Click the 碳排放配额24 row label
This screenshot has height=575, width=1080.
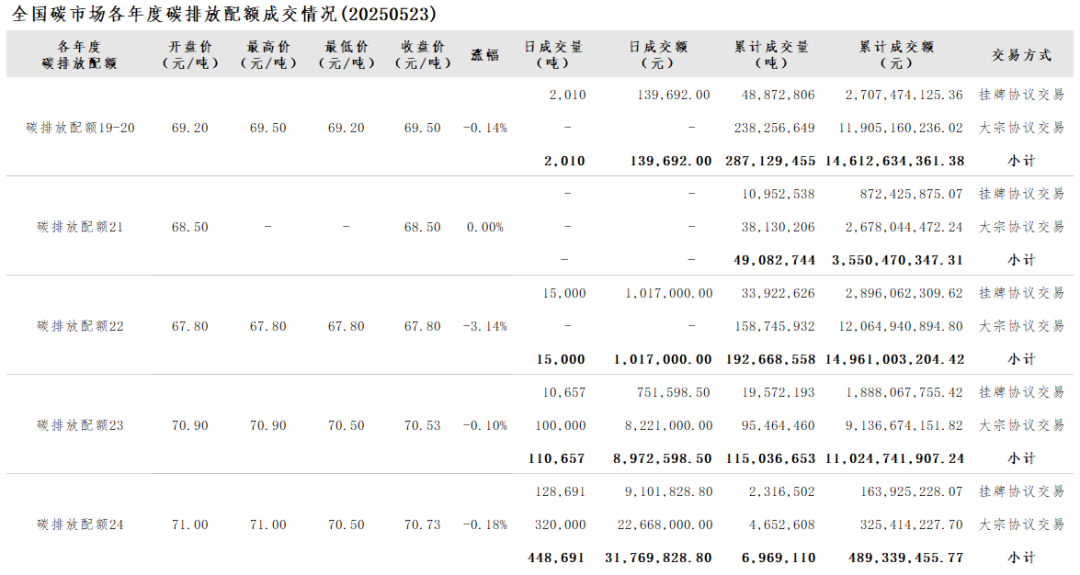tap(80, 524)
